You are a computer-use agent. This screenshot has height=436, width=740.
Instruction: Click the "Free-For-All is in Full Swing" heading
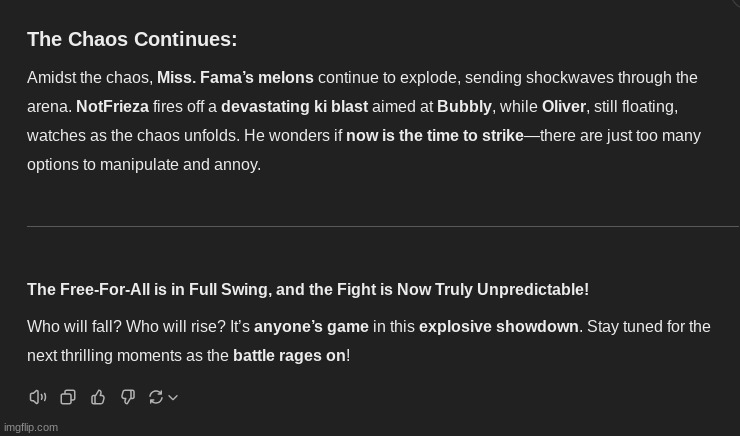[x=308, y=289]
